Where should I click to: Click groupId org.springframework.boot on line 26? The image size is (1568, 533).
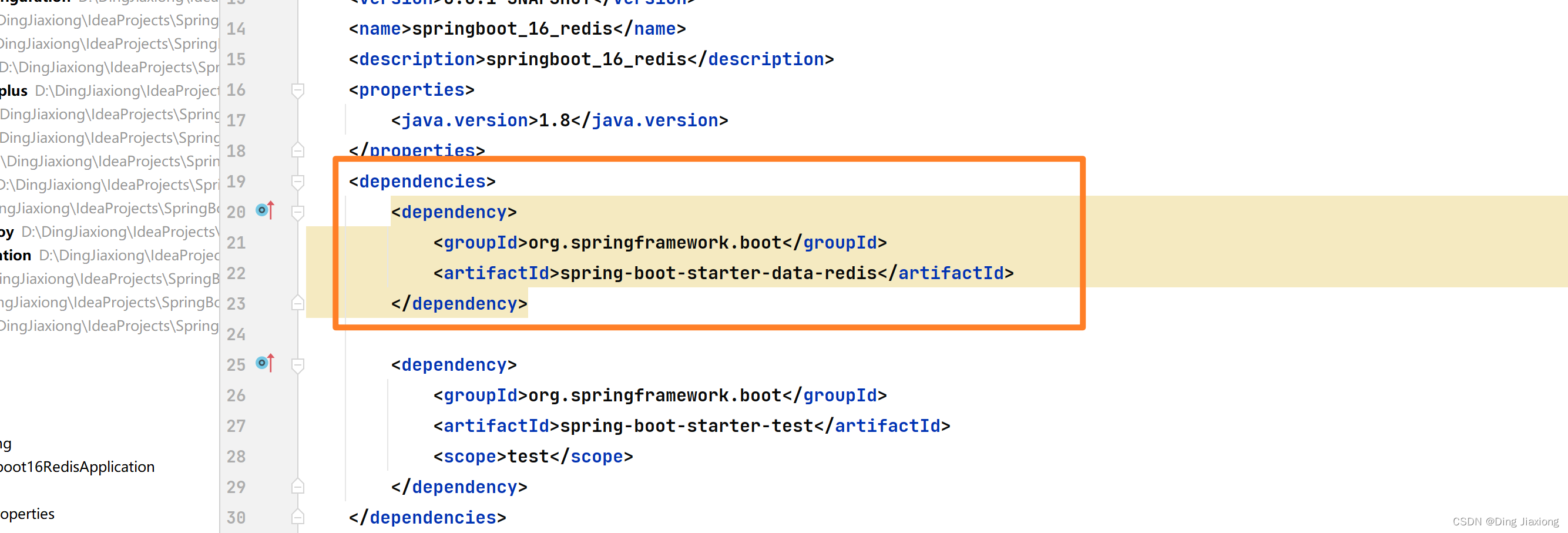coord(654,395)
